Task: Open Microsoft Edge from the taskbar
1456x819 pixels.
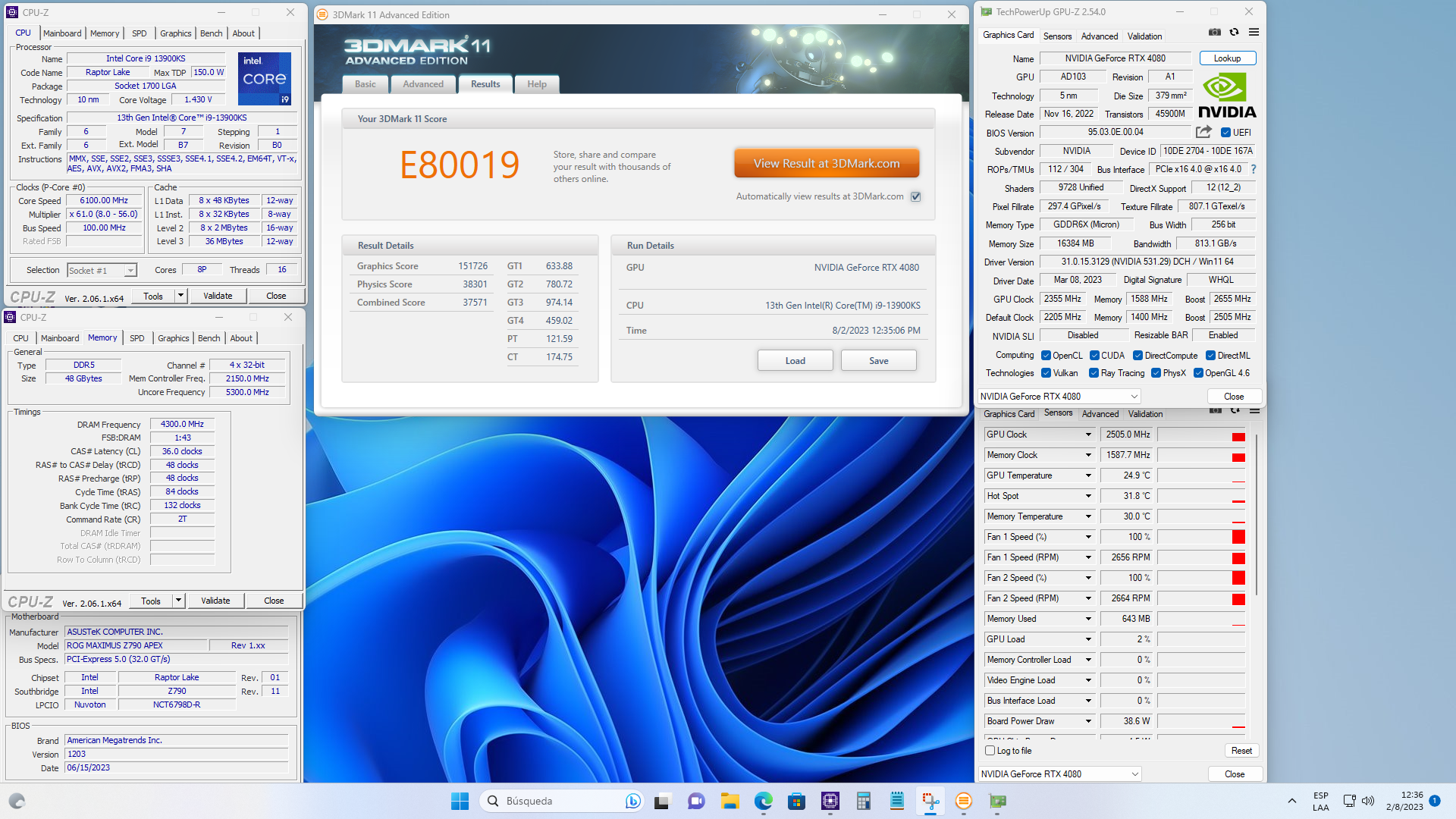Action: (x=763, y=801)
